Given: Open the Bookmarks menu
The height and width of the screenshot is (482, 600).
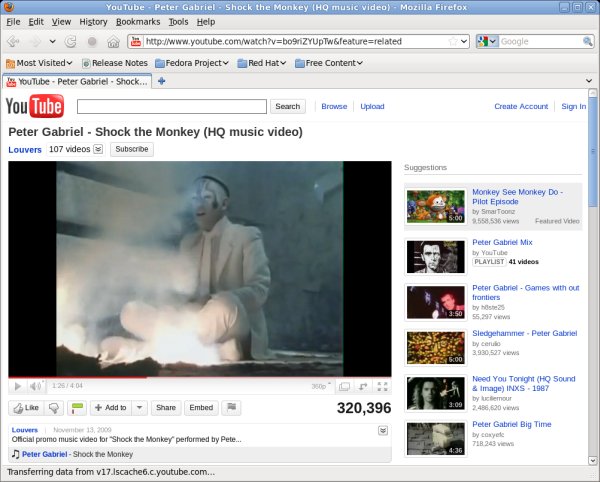Looking at the screenshot, I should (x=138, y=22).
